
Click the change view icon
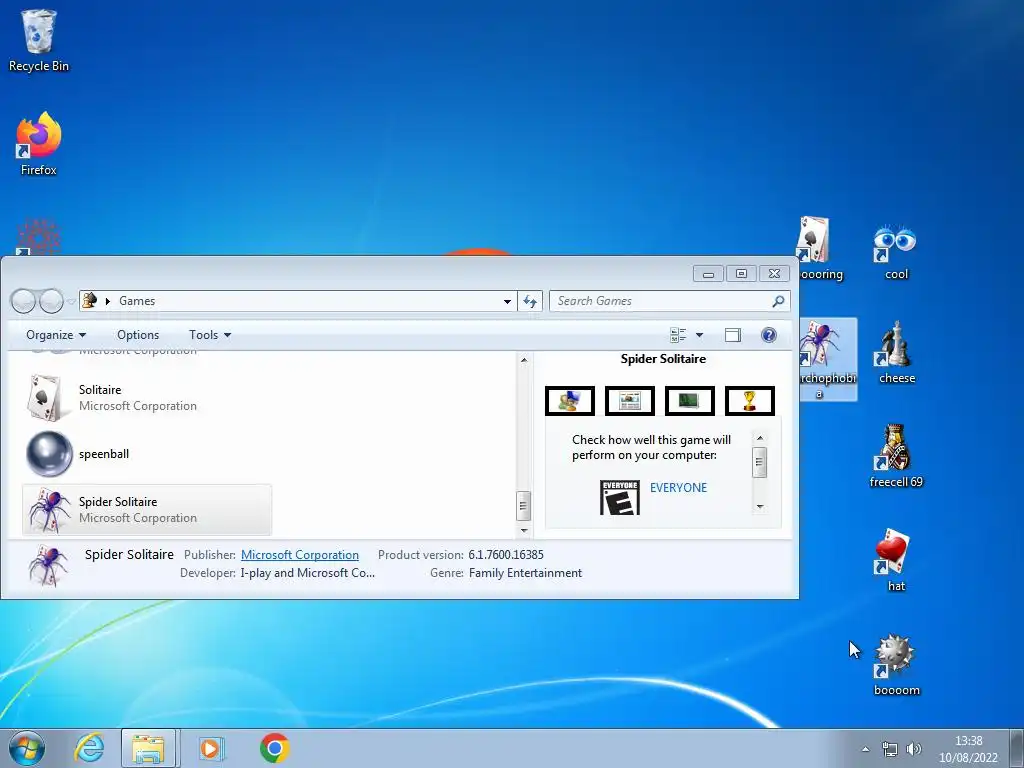(x=678, y=335)
